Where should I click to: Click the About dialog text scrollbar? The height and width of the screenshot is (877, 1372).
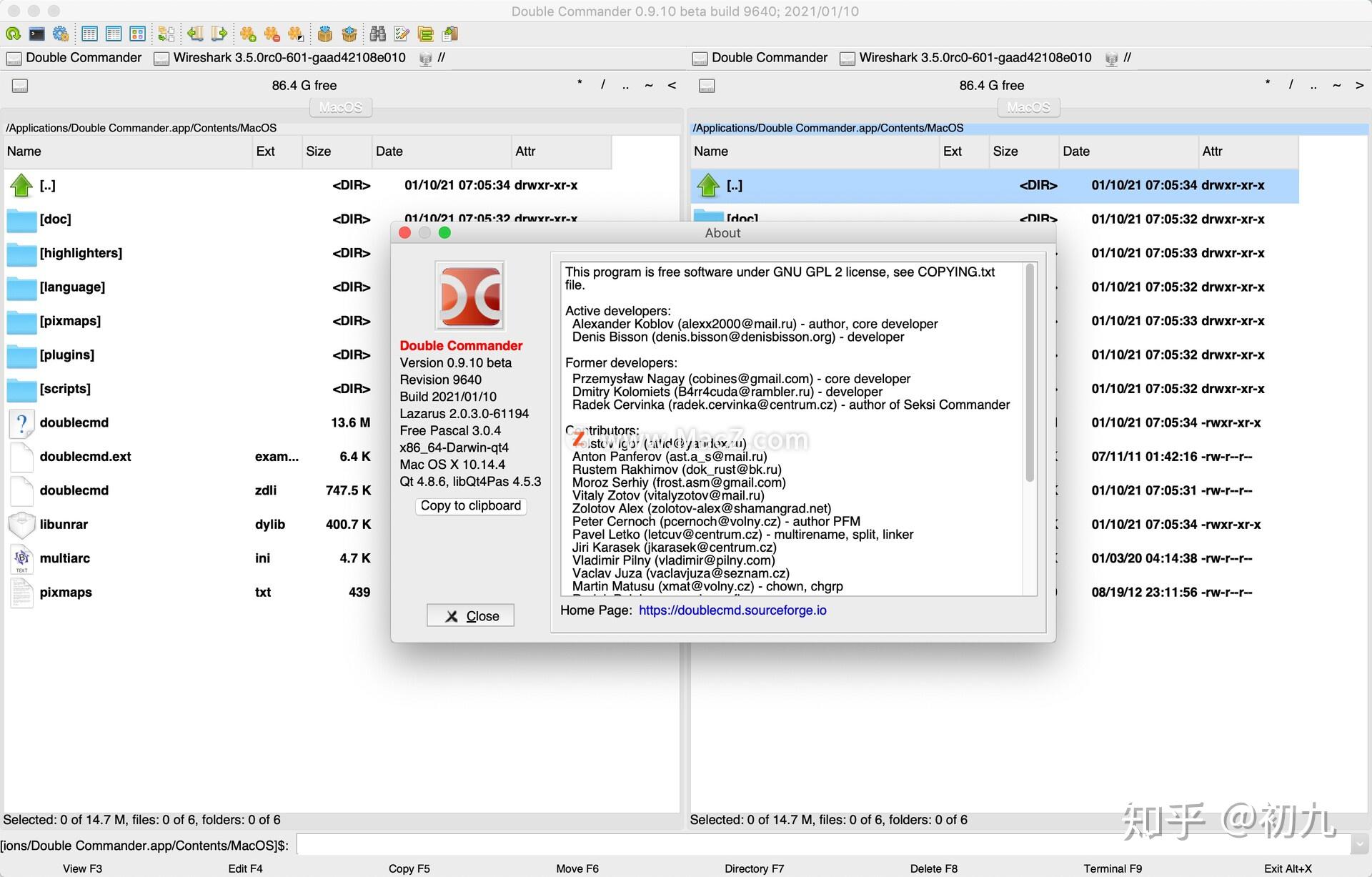(x=1030, y=372)
